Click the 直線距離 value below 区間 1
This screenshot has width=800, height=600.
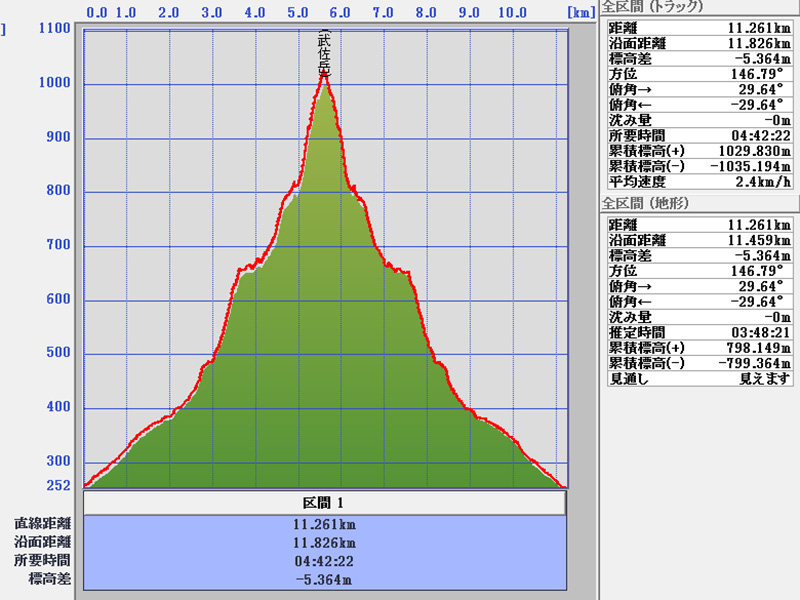coord(324,524)
